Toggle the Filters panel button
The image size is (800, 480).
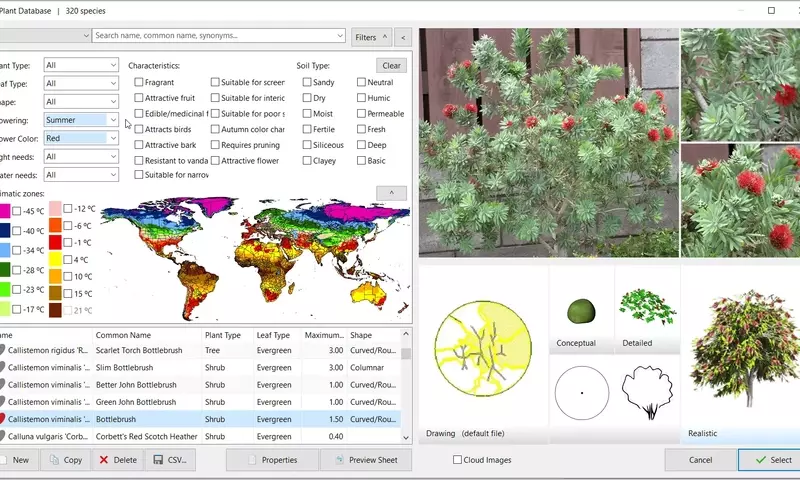[371, 37]
